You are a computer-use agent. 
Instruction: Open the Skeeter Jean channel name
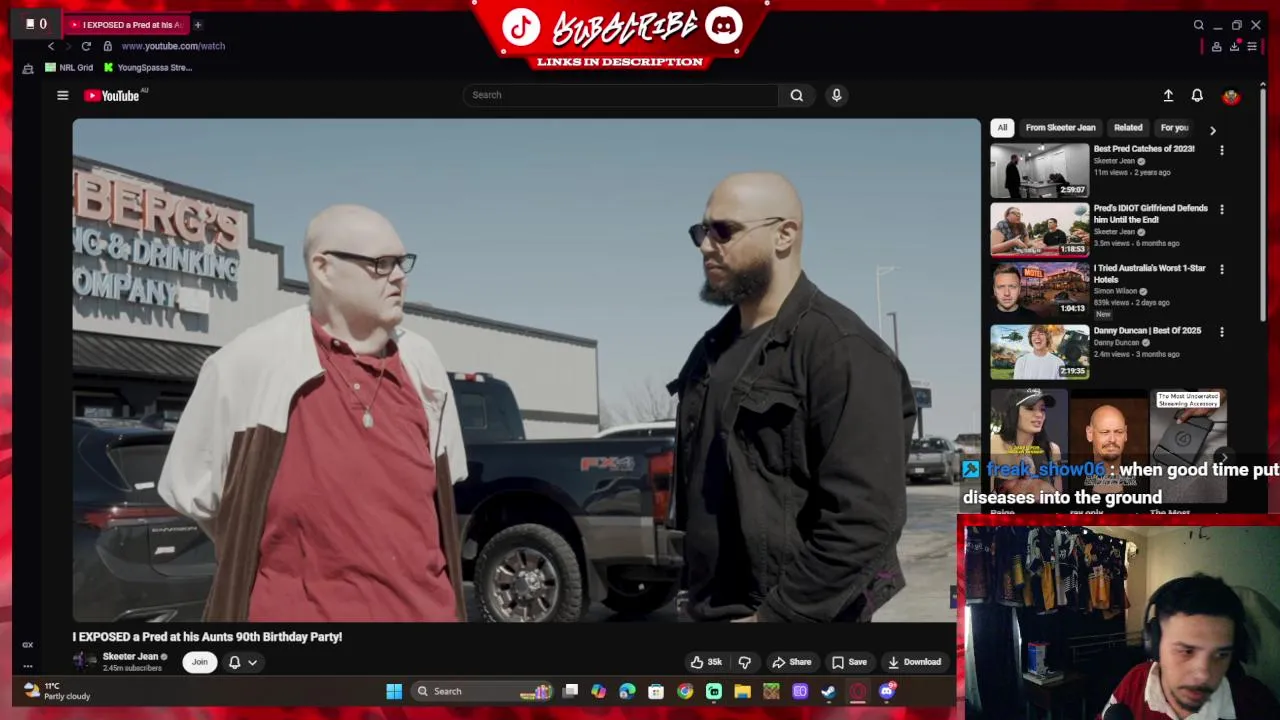tap(130, 657)
